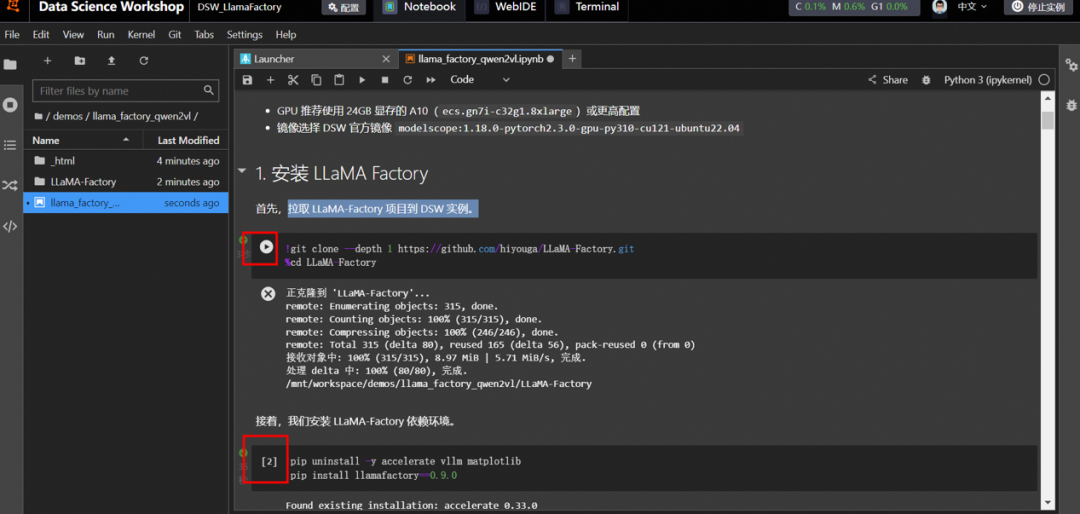Screen dimensions: 1080x514
Task: Click the git clone code line
Action: point(459,249)
